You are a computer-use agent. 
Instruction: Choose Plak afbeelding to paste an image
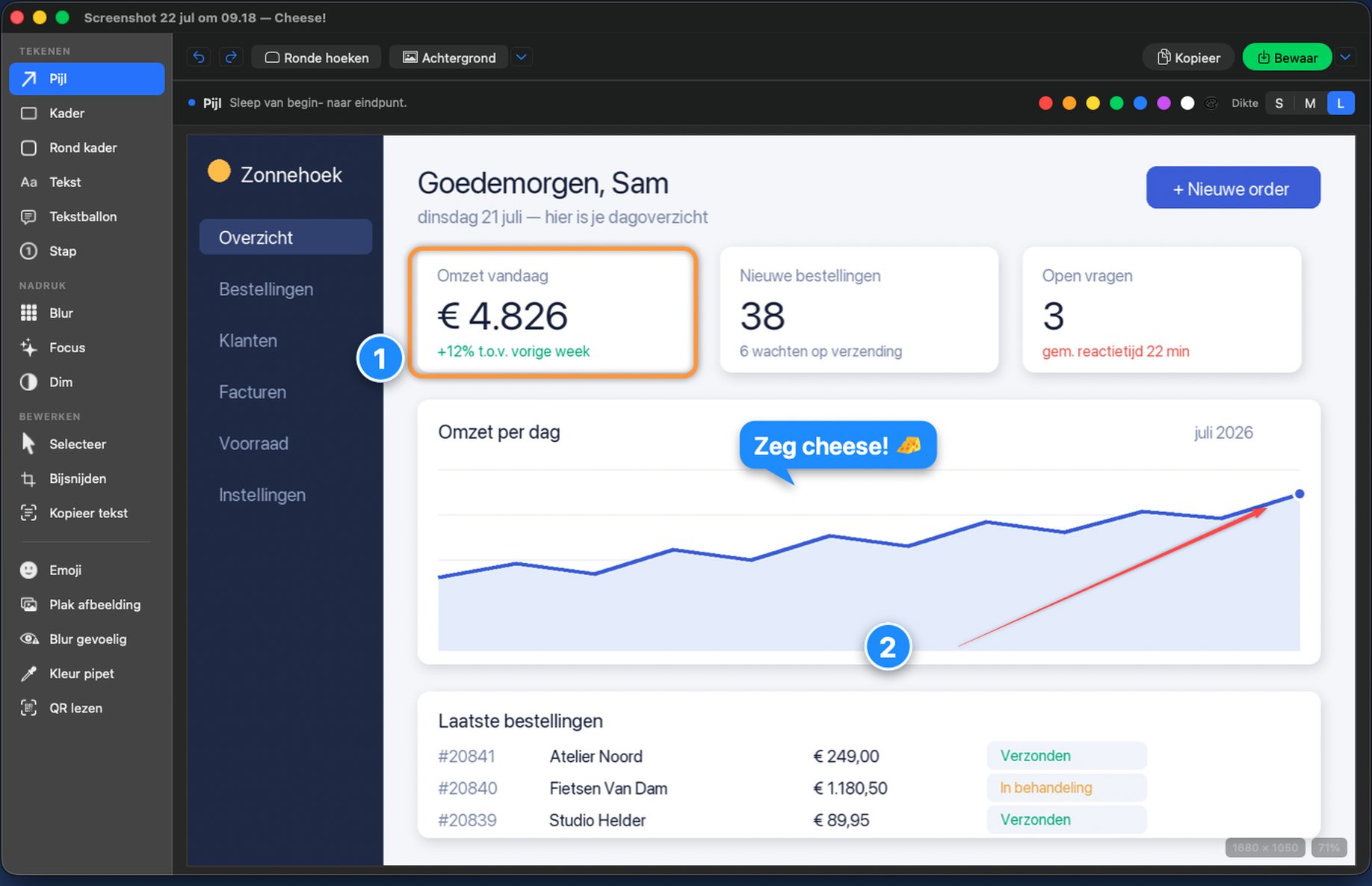point(87,604)
